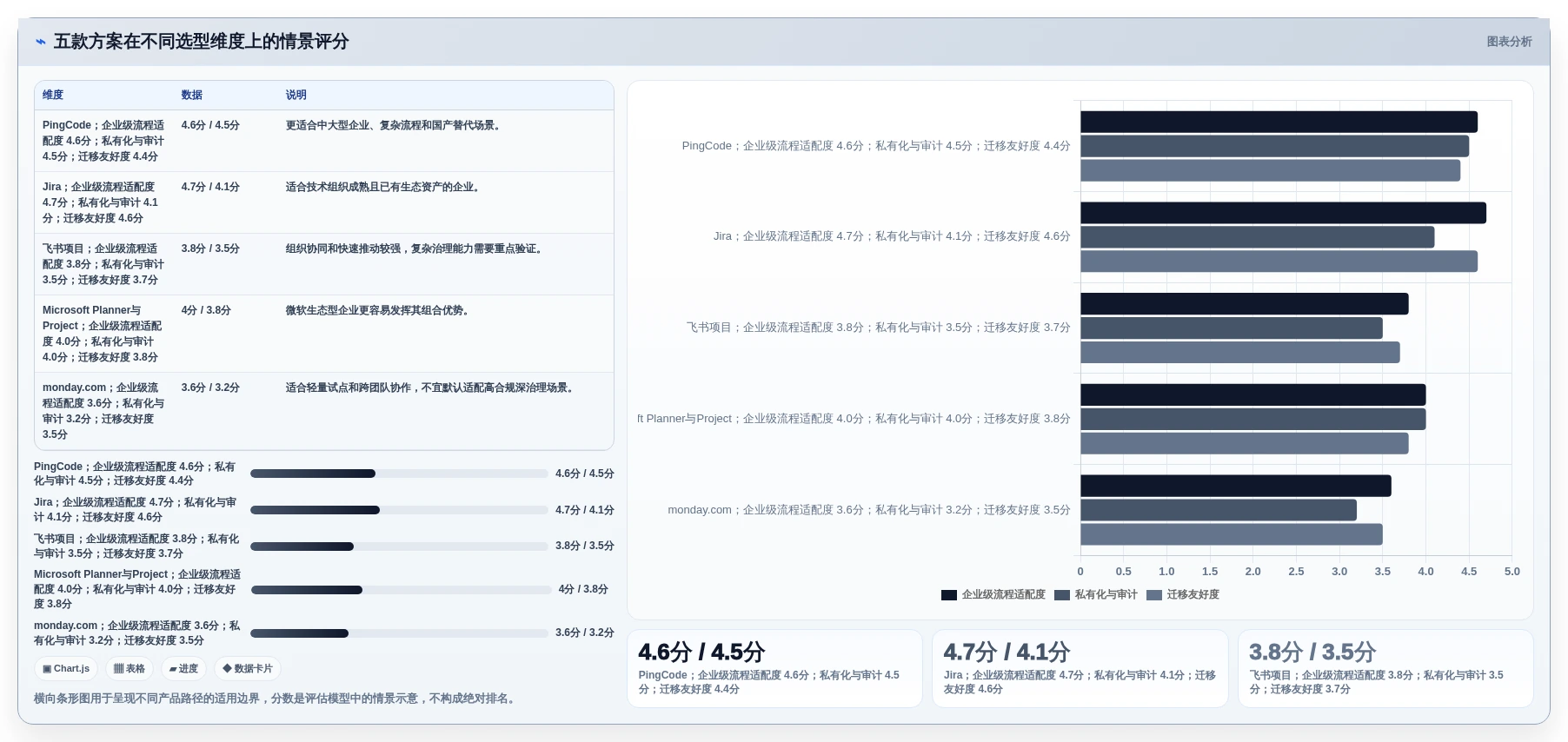Click the 飞书项目 progress bar
The image size is (1568, 742).
click(x=399, y=547)
